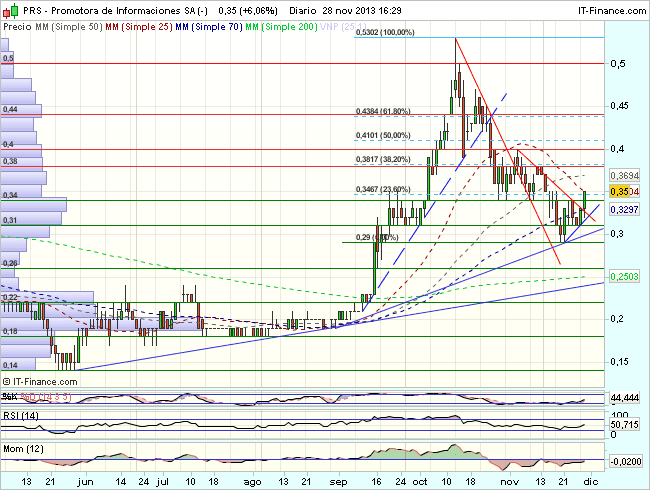
Task: Click the RSI (14) indicator label
Action: (21, 415)
